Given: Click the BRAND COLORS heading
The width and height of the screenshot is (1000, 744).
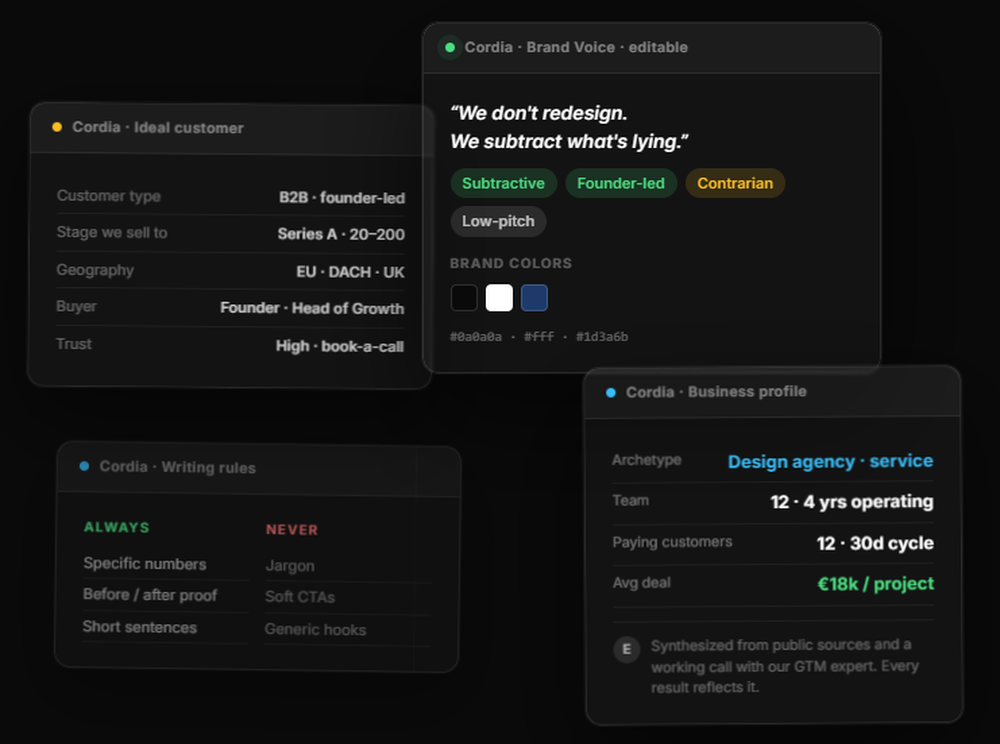Looking at the screenshot, I should (511, 263).
